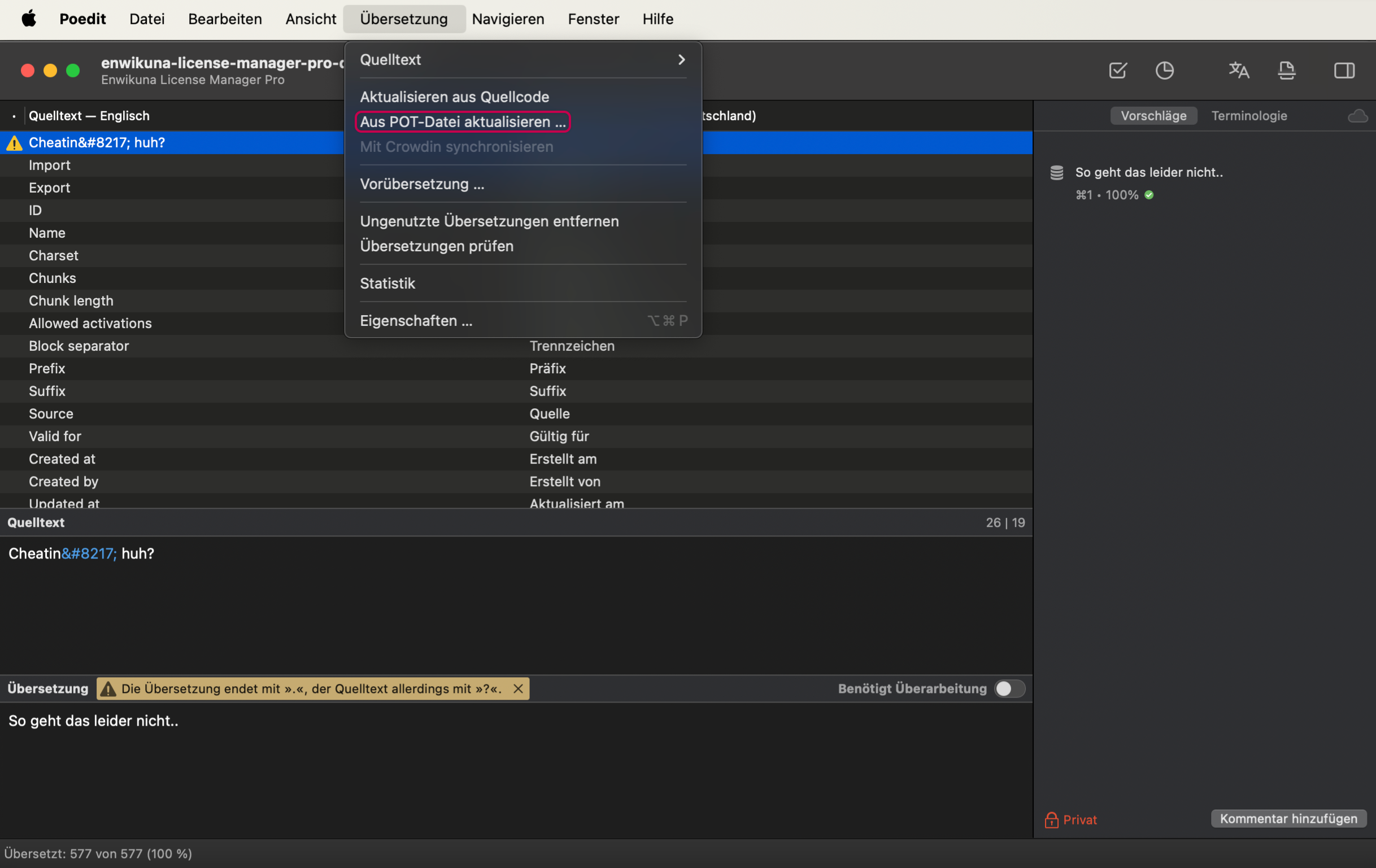Open the Poedit application menu
The image size is (1376, 868).
pyautogui.click(x=82, y=19)
